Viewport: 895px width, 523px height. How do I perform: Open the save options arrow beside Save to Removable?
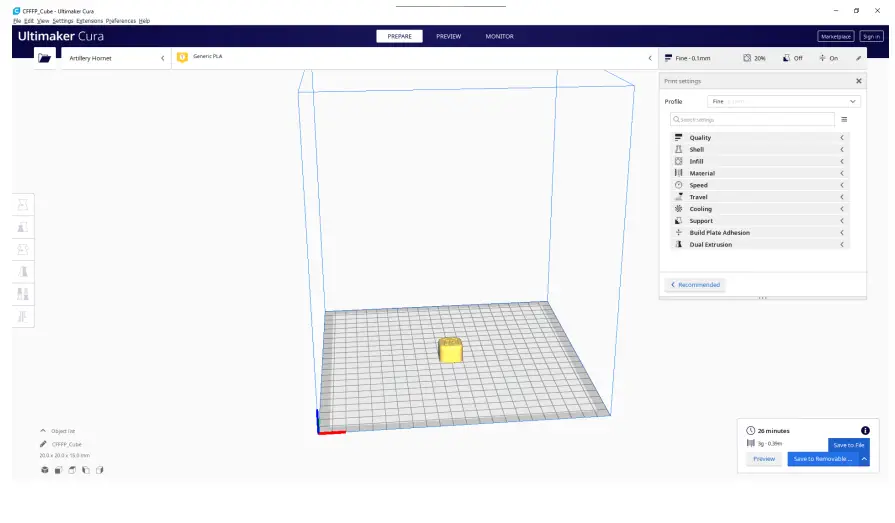click(x=864, y=459)
